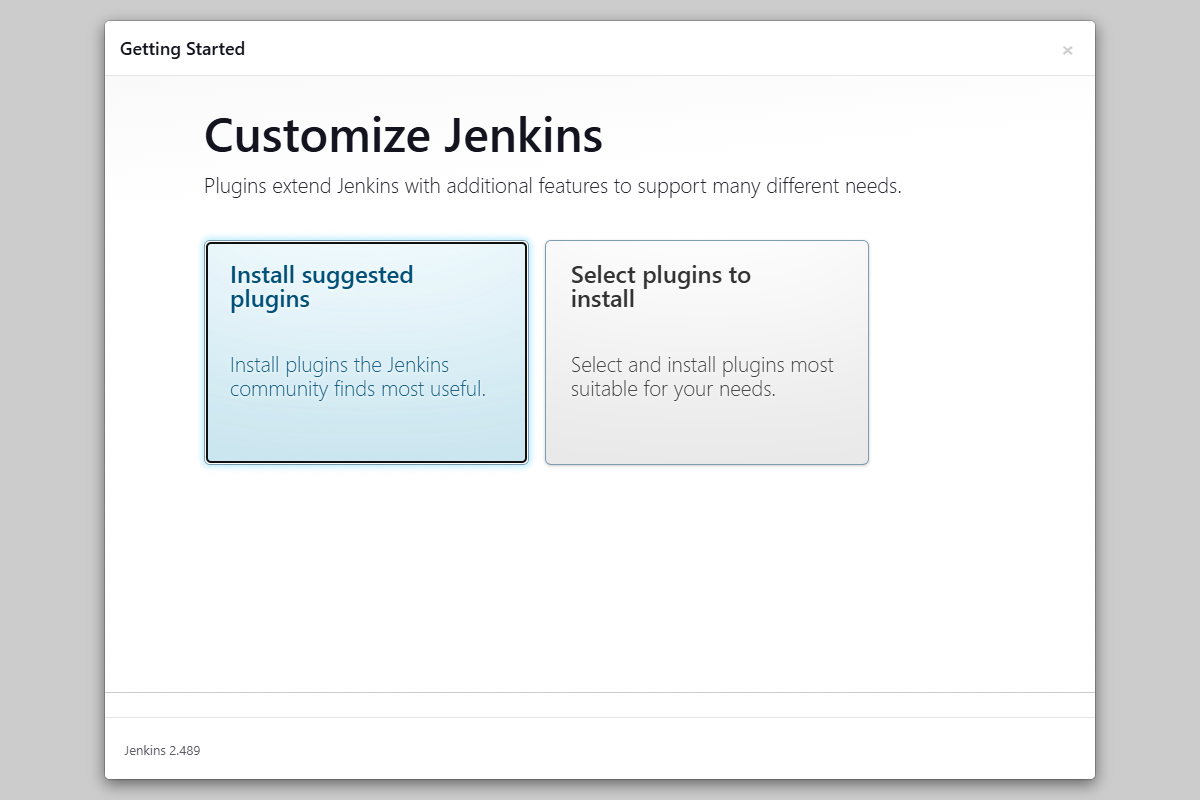
Task: Click the Select plugins to install heading
Action: pos(660,287)
